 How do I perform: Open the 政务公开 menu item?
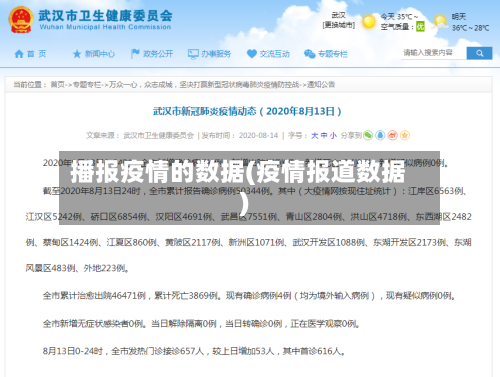click(x=158, y=54)
